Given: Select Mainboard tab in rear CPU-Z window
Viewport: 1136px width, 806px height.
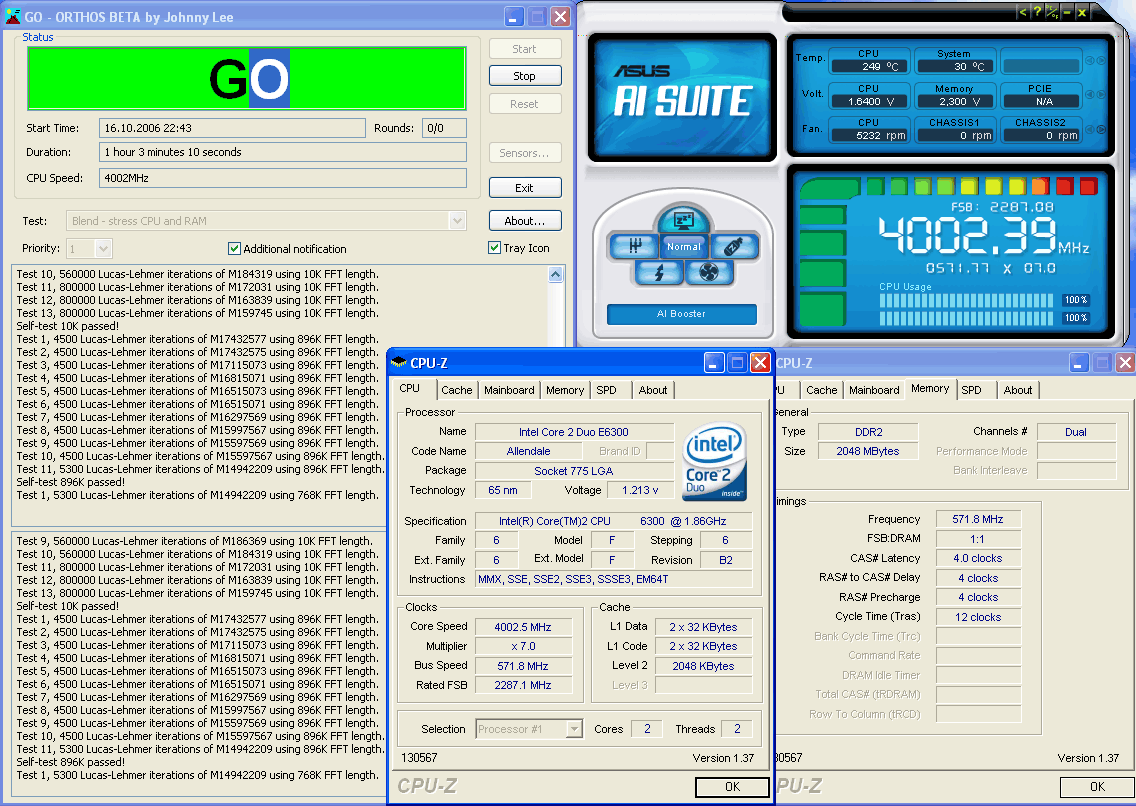Looking at the screenshot, I should coord(874,390).
